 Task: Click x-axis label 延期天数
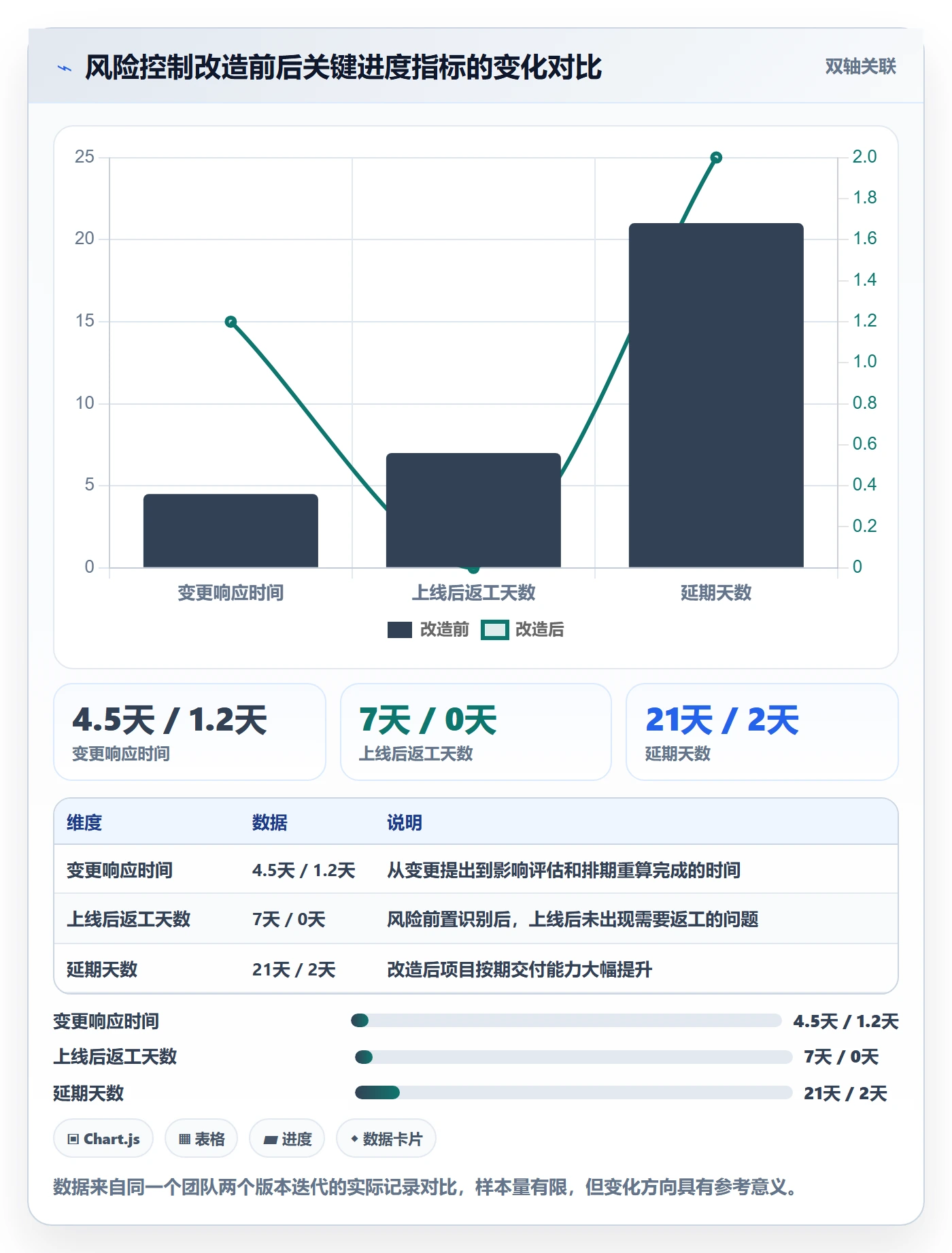[716, 592]
